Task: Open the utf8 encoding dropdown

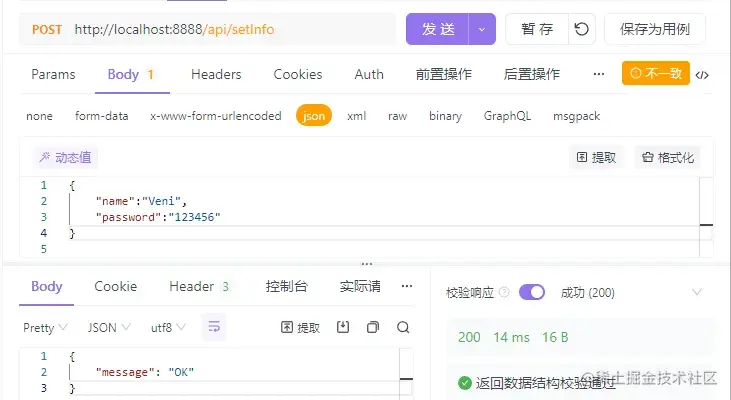Action: point(168,328)
